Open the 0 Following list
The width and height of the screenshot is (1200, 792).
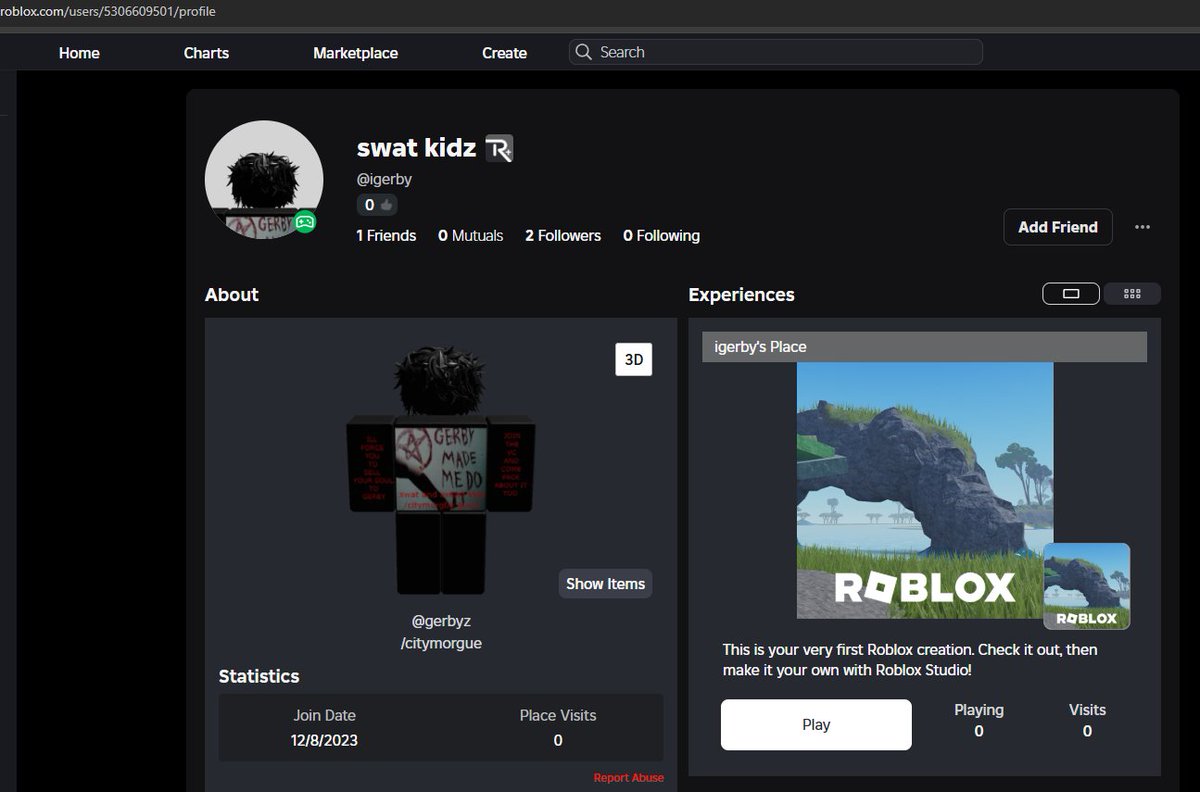(x=661, y=236)
